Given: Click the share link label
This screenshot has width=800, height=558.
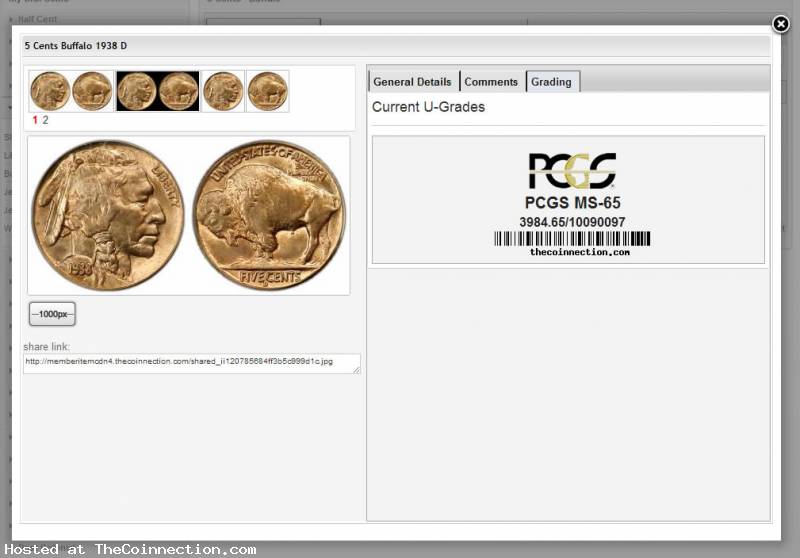Looking at the screenshot, I should pos(46,346).
